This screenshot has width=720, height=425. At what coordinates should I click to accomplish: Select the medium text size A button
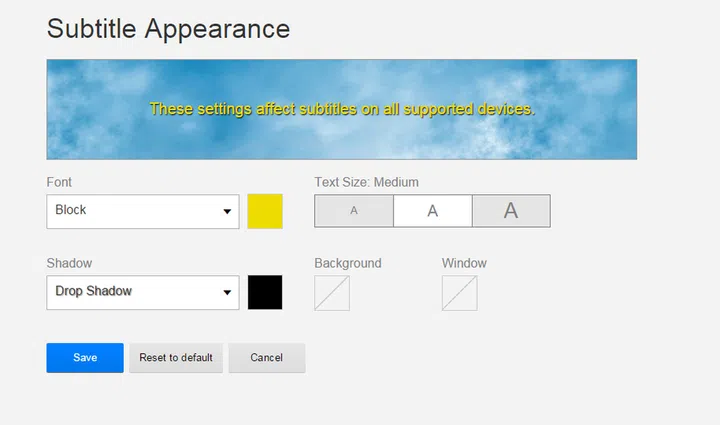point(432,211)
